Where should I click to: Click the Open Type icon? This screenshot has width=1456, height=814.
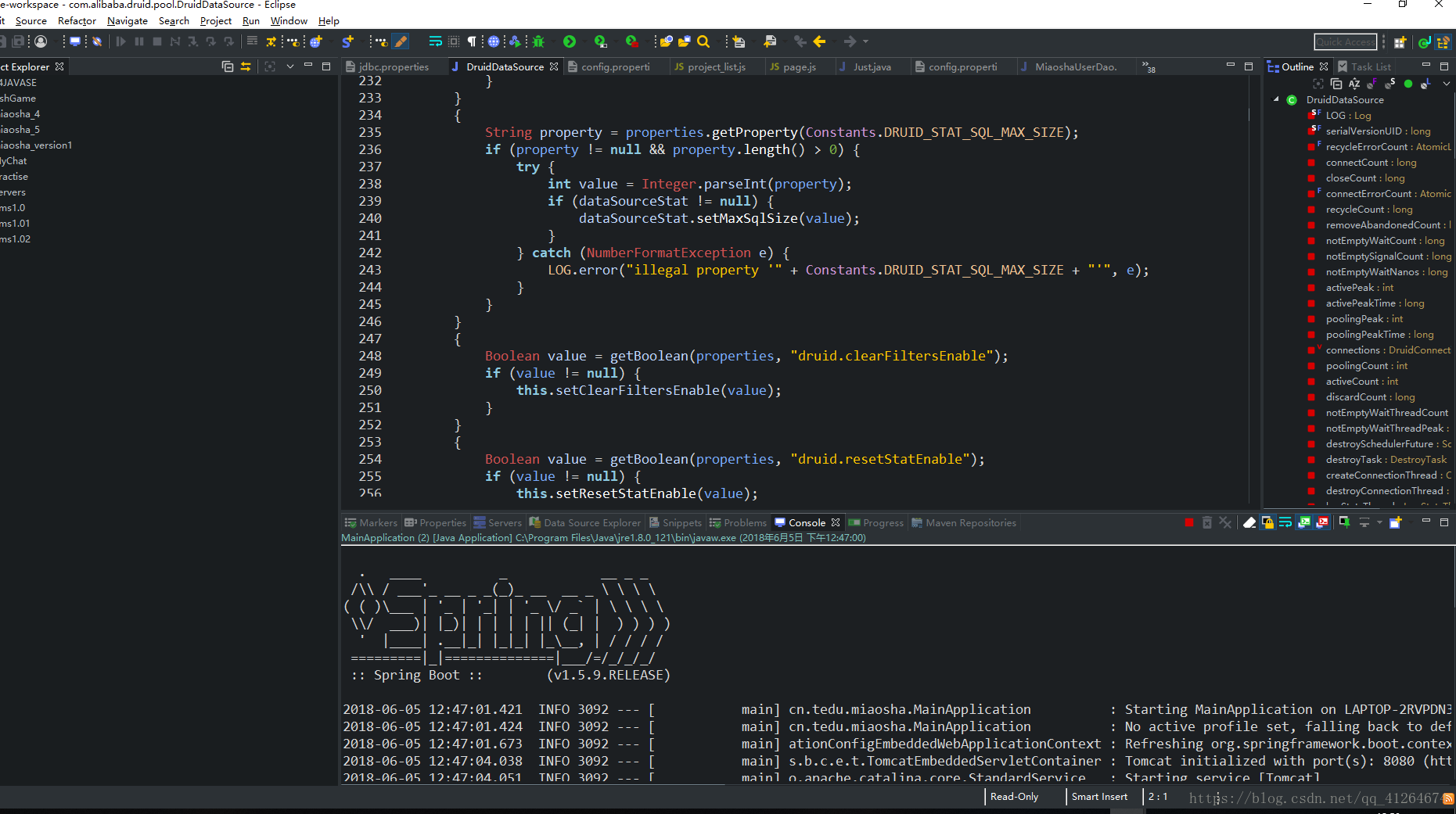click(666, 41)
